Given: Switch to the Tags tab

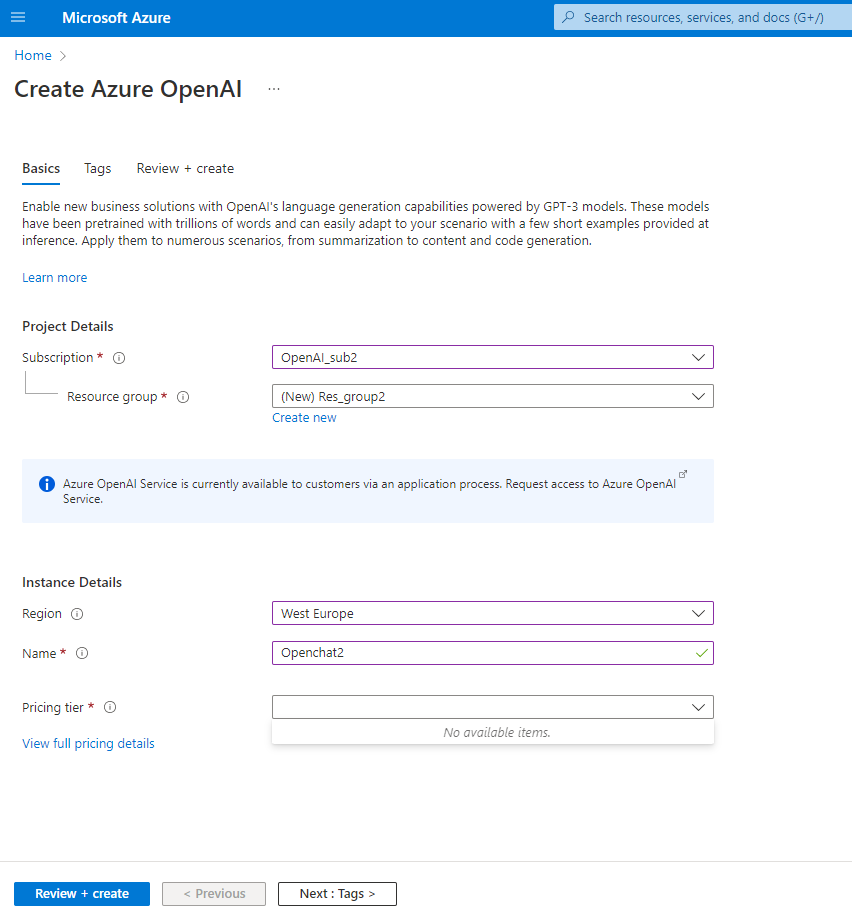Looking at the screenshot, I should [97, 168].
